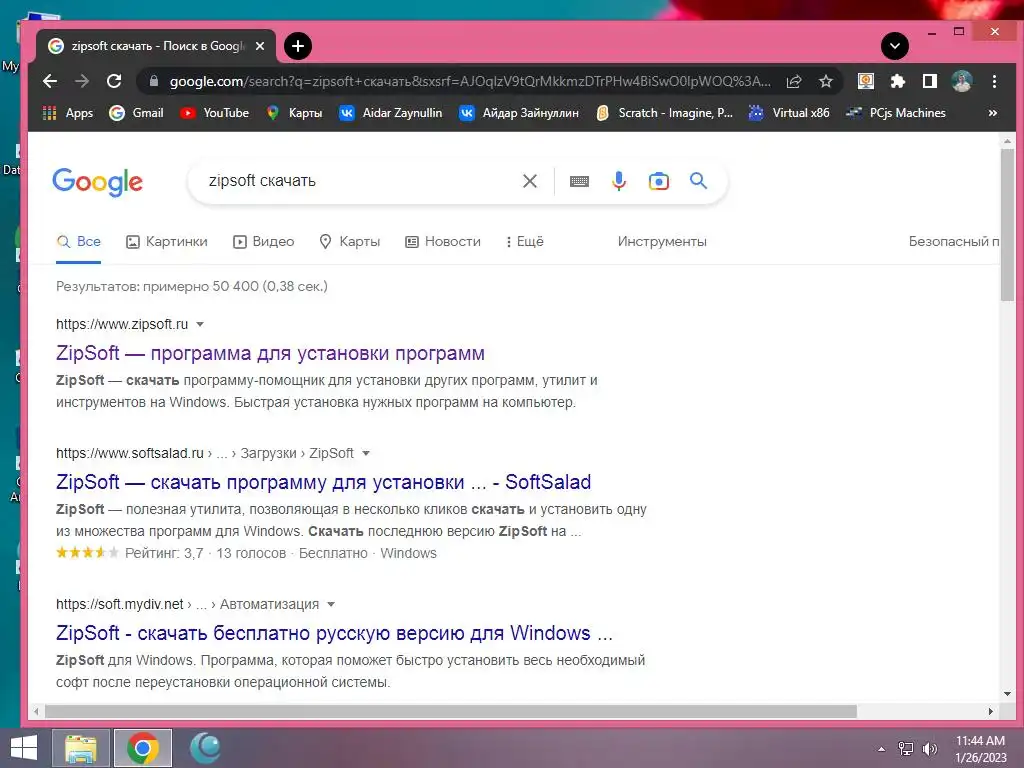This screenshot has height=768, width=1024.
Task: Open network status tray icon
Action: pos(906,749)
